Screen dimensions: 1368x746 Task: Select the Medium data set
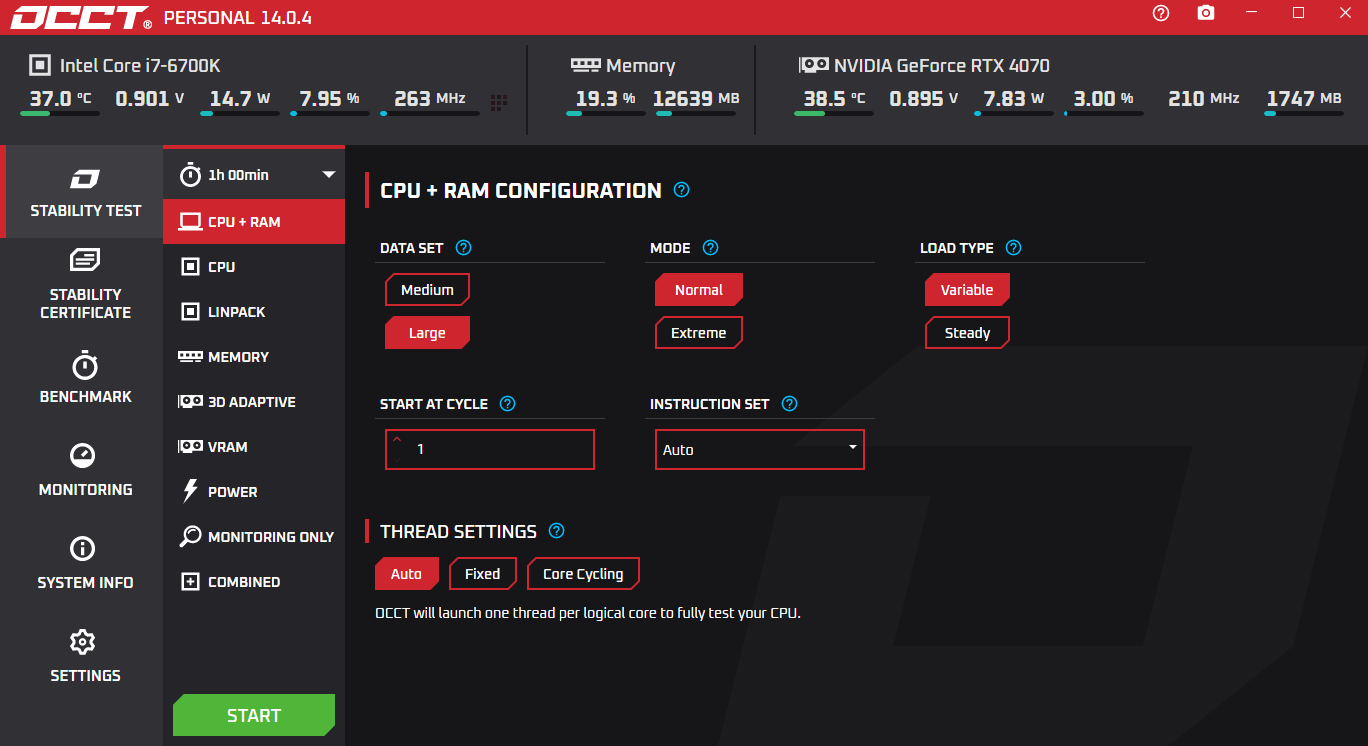pyautogui.click(x=427, y=290)
